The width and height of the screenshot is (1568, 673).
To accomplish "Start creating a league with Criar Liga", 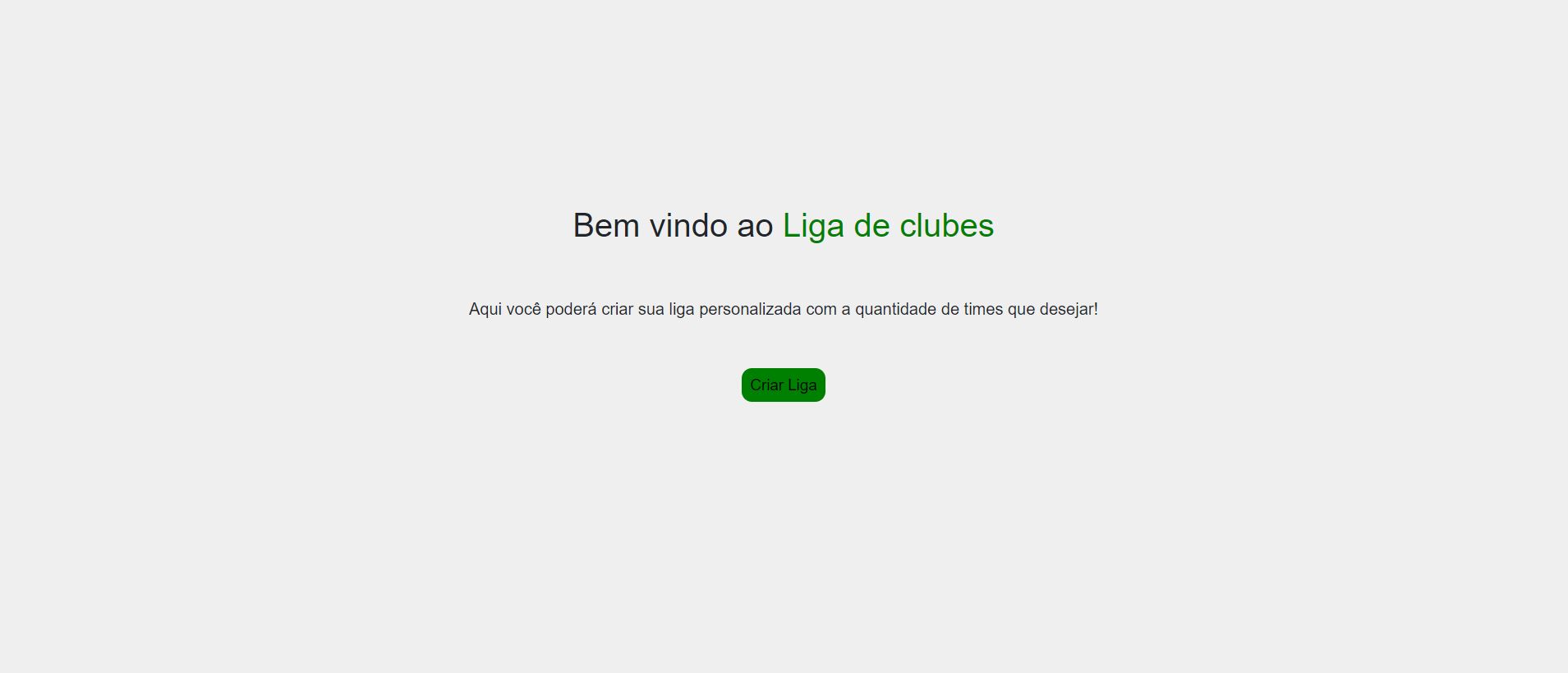I will tap(783, 385).
